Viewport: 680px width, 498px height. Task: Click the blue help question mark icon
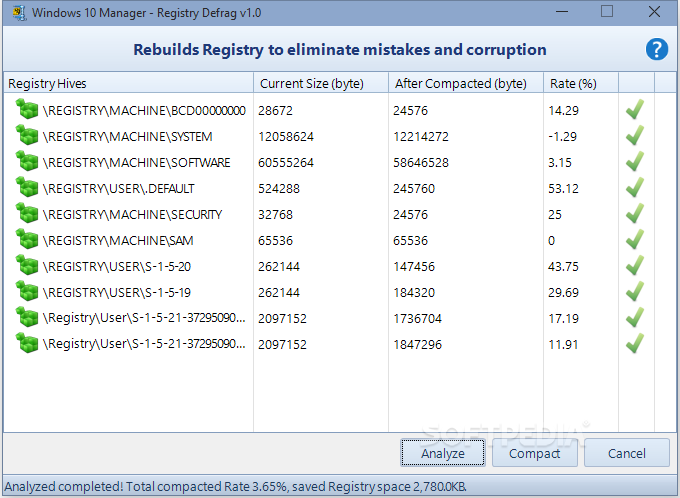[657, 49]
